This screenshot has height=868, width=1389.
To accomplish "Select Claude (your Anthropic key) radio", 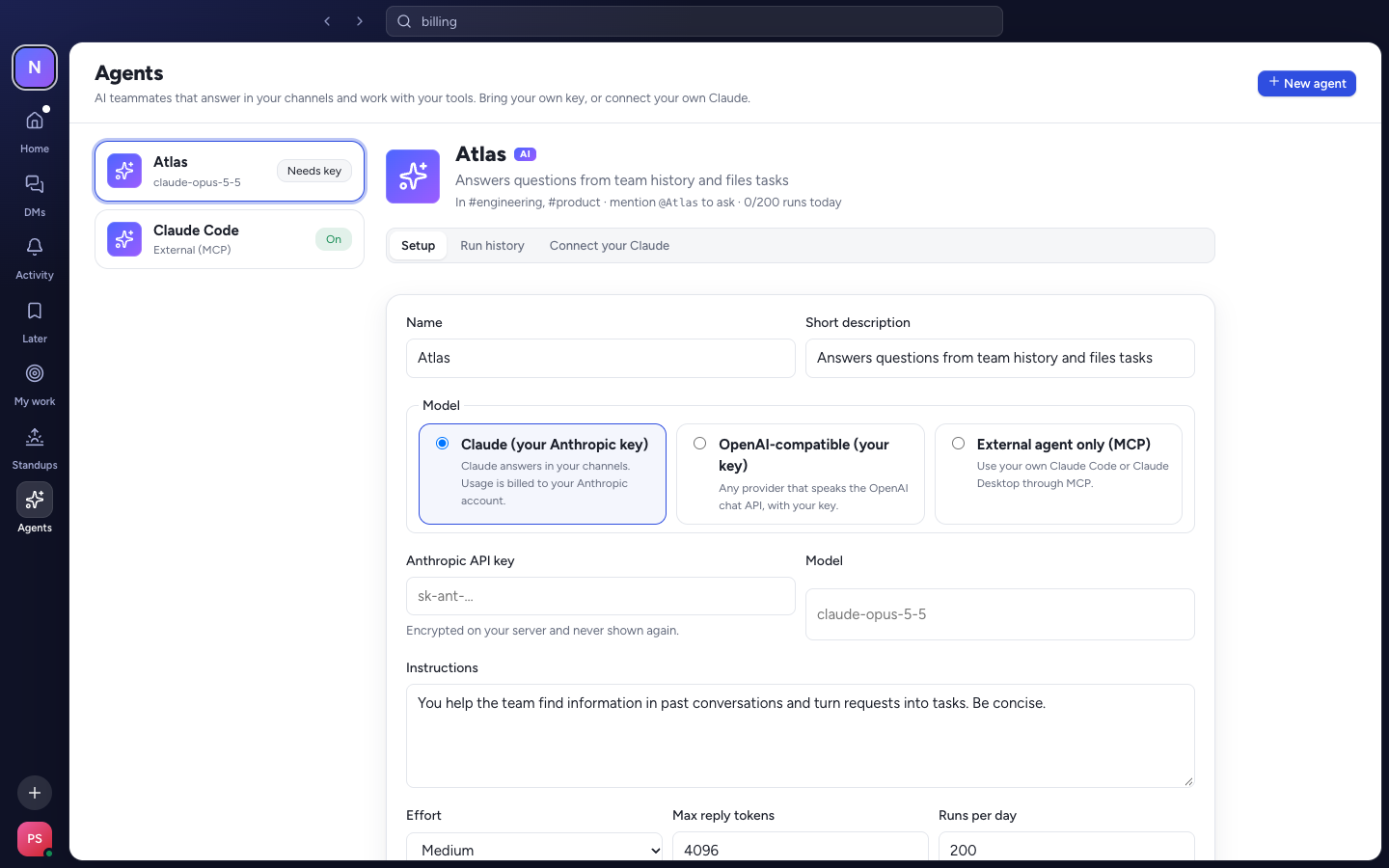I will pos(442,444).
